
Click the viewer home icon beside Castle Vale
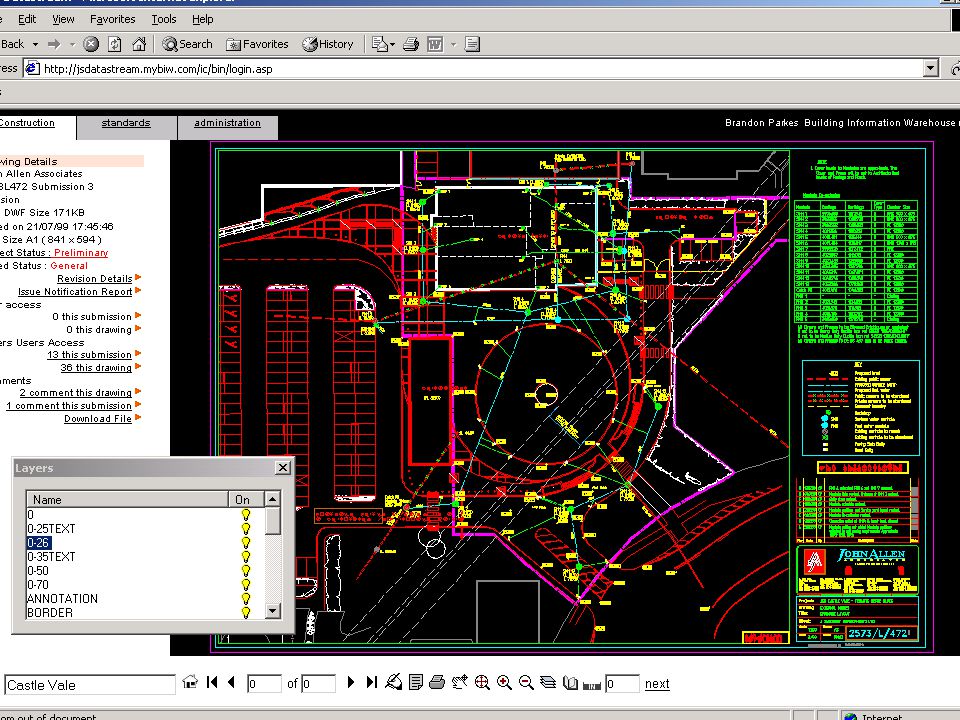click(190, 682)
